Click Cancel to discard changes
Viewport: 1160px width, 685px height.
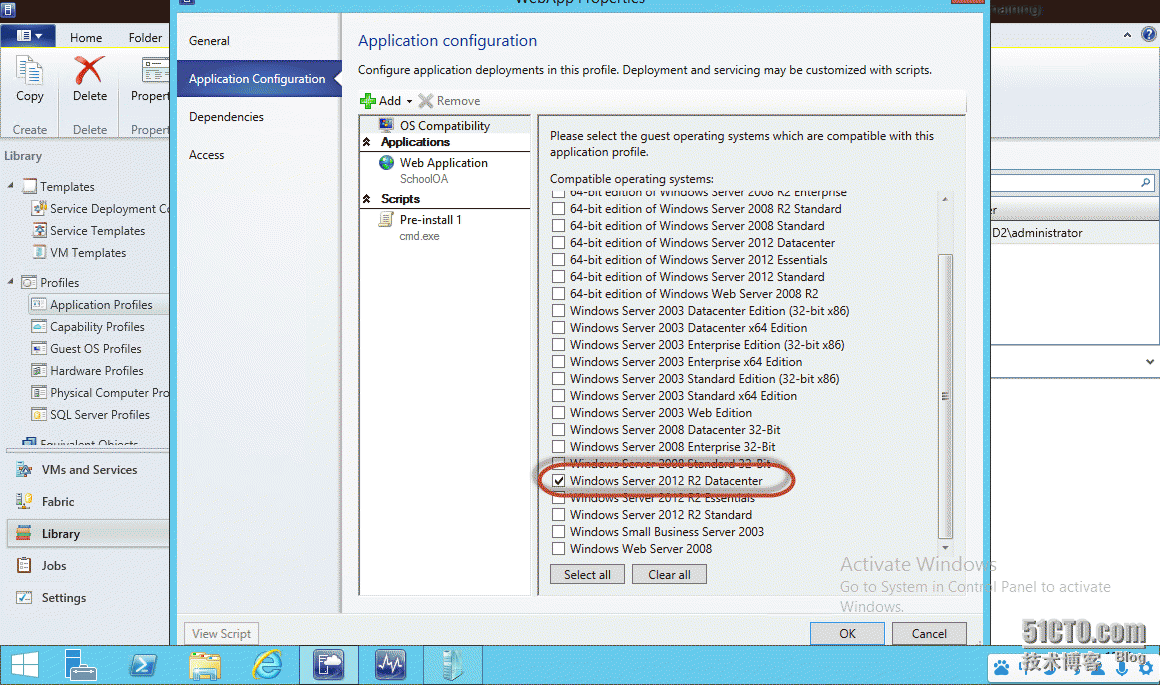tap(929, 633)
